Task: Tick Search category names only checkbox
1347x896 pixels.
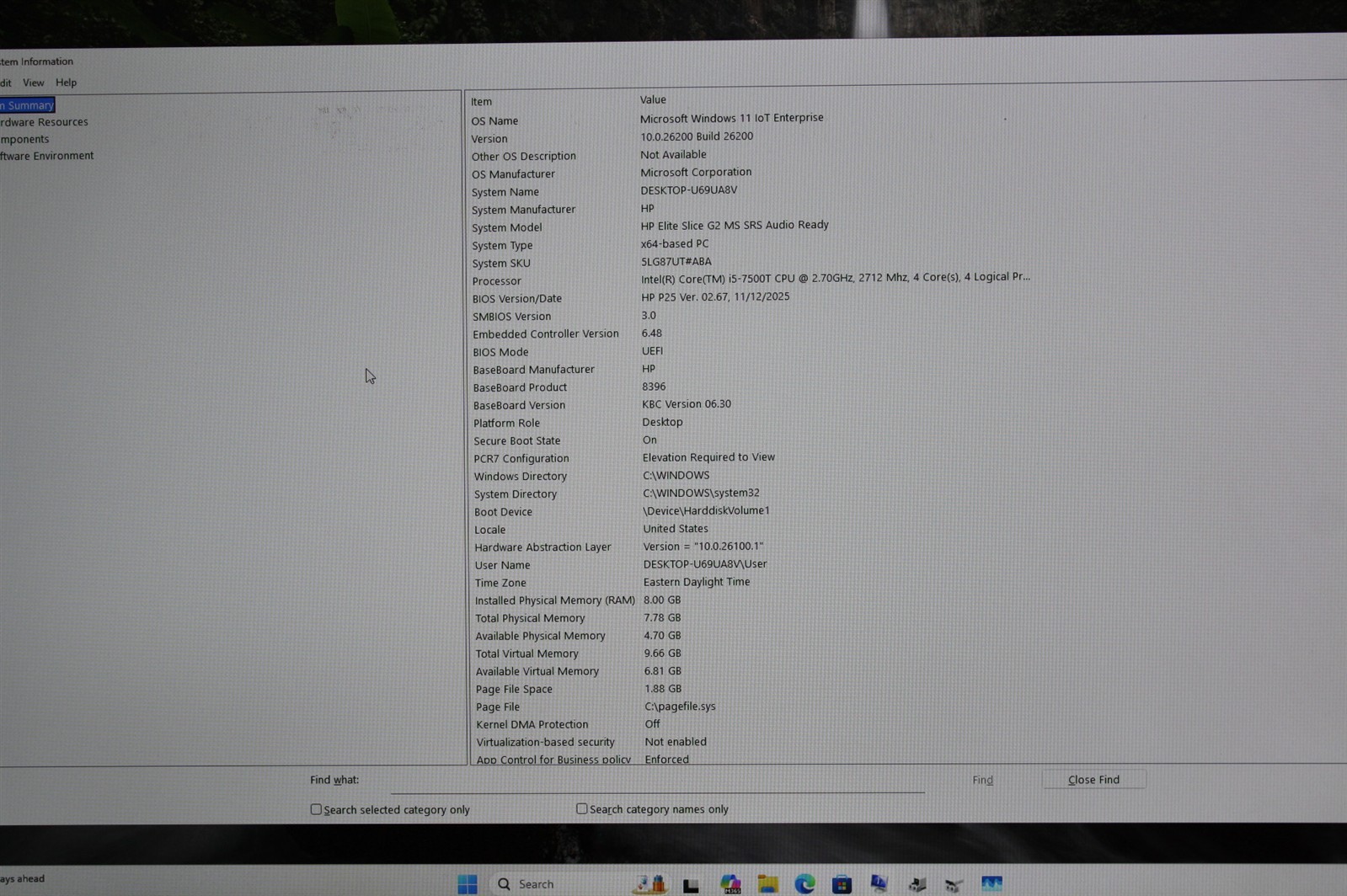Action: (581, 808)
